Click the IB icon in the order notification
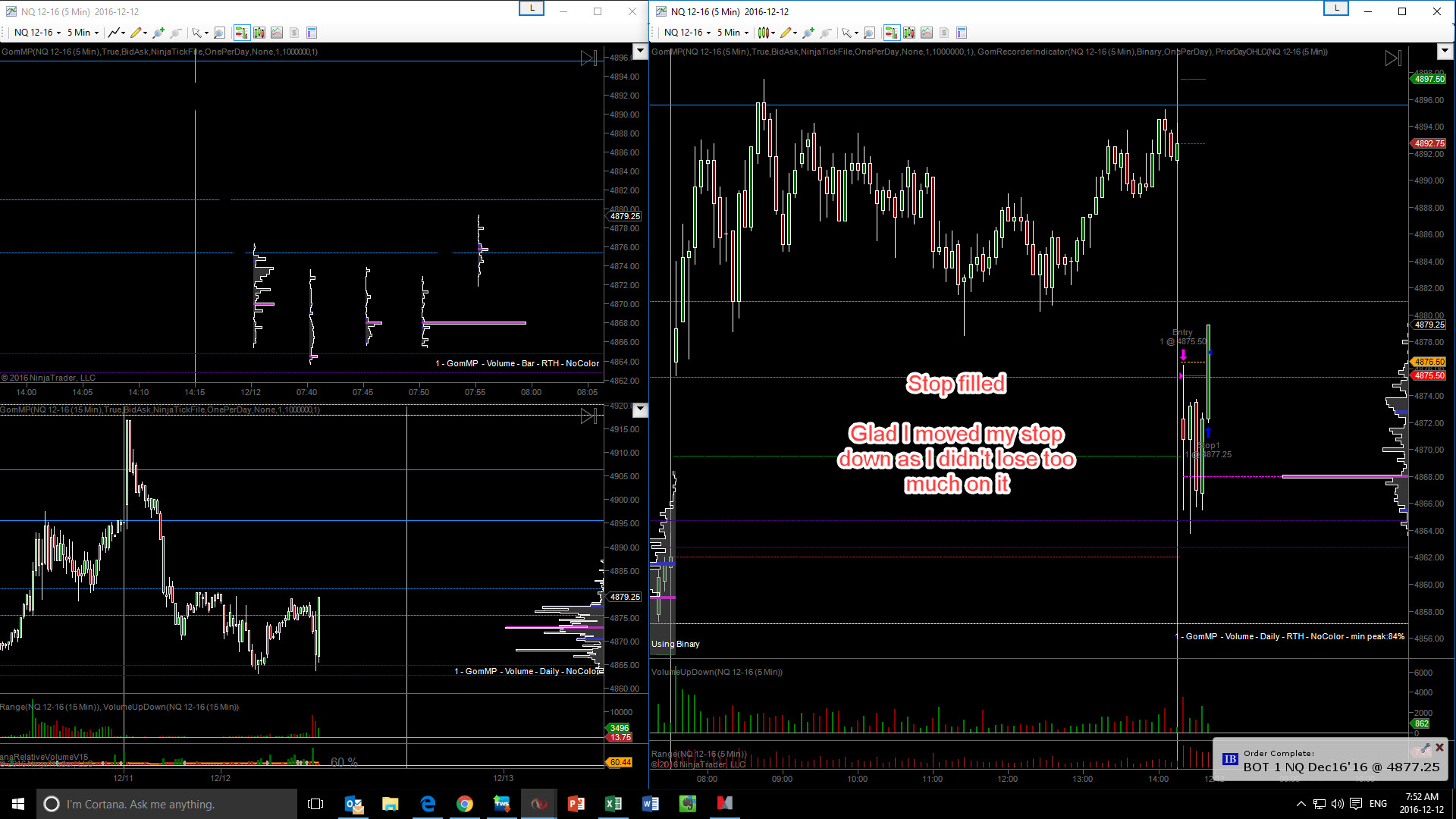 pyautogui.click(x=1230, y=759)
